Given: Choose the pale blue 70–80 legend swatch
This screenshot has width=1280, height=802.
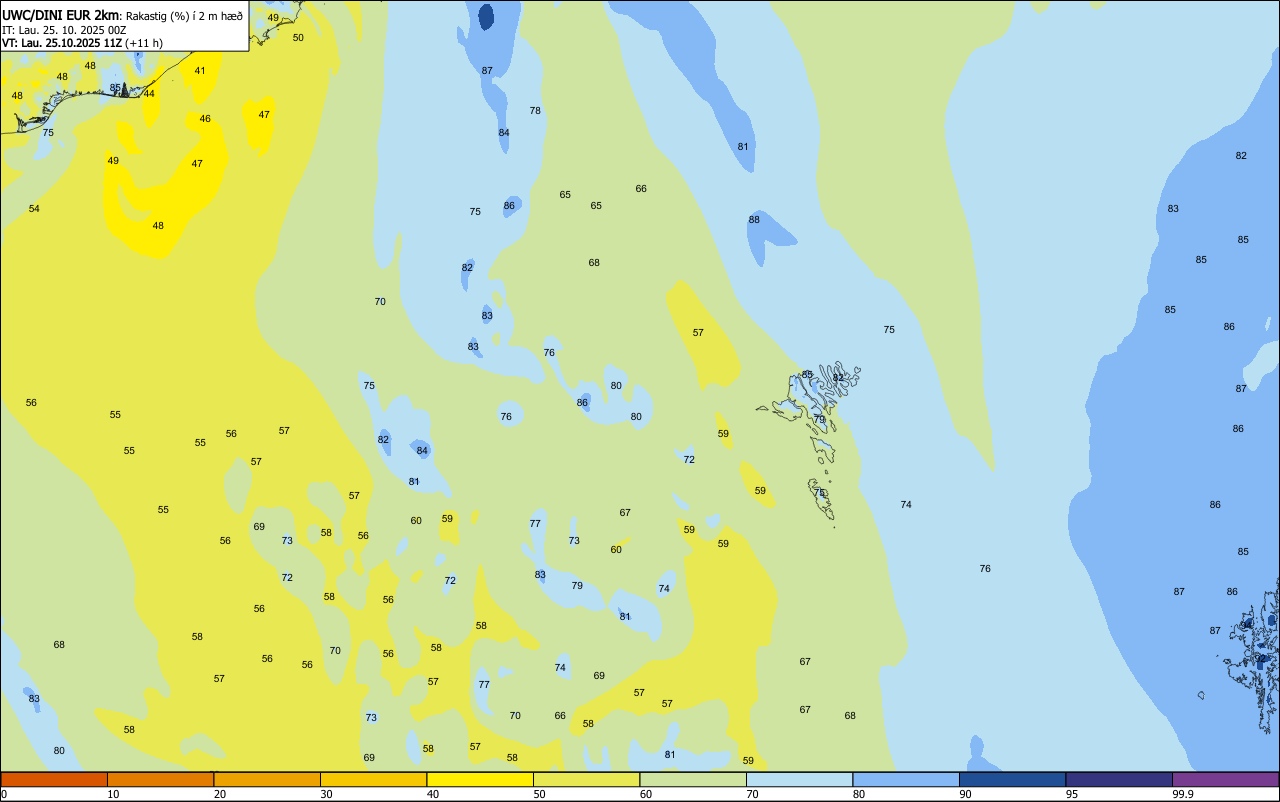Looking at the screenshot, I should (x=799, y=779).
